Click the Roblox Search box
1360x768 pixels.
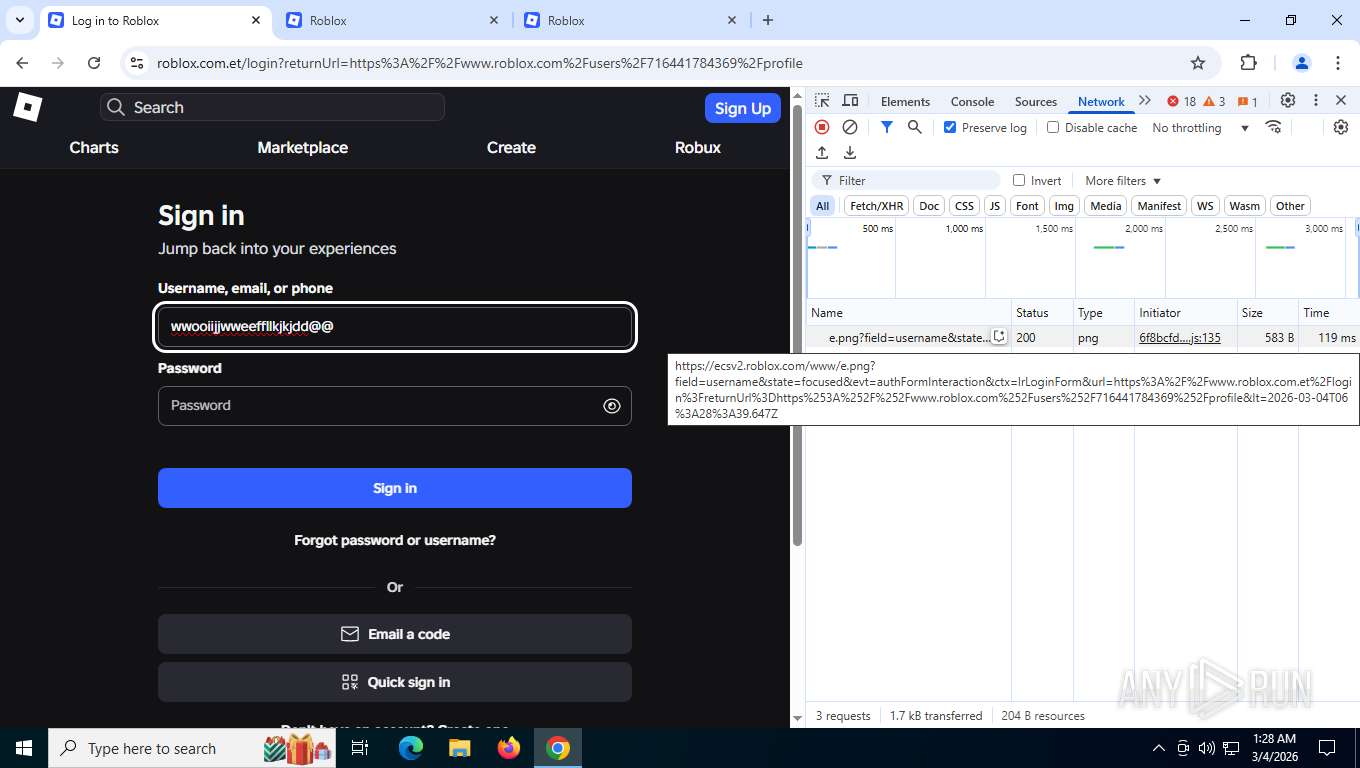point(272,107)
